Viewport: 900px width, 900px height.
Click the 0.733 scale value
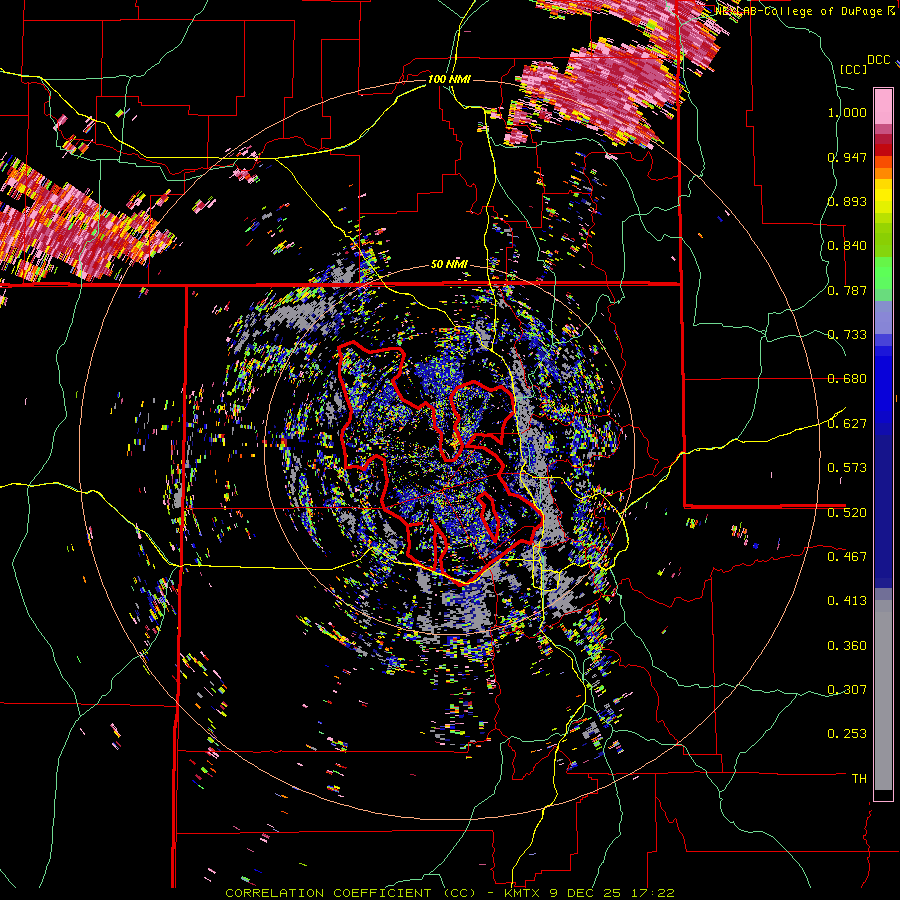[847, 335]
